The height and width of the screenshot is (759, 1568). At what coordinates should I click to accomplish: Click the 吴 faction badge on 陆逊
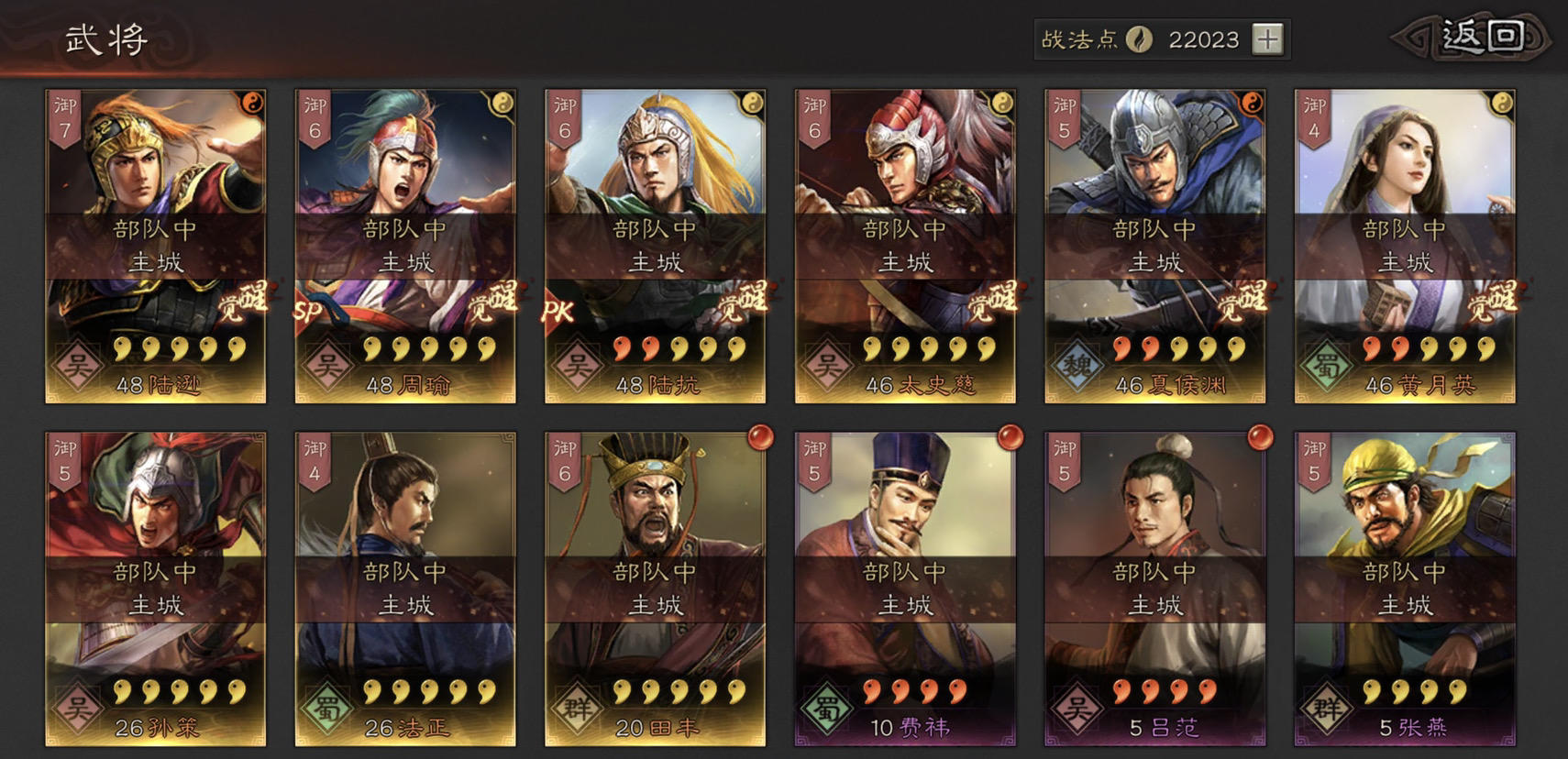pos(78,365)
